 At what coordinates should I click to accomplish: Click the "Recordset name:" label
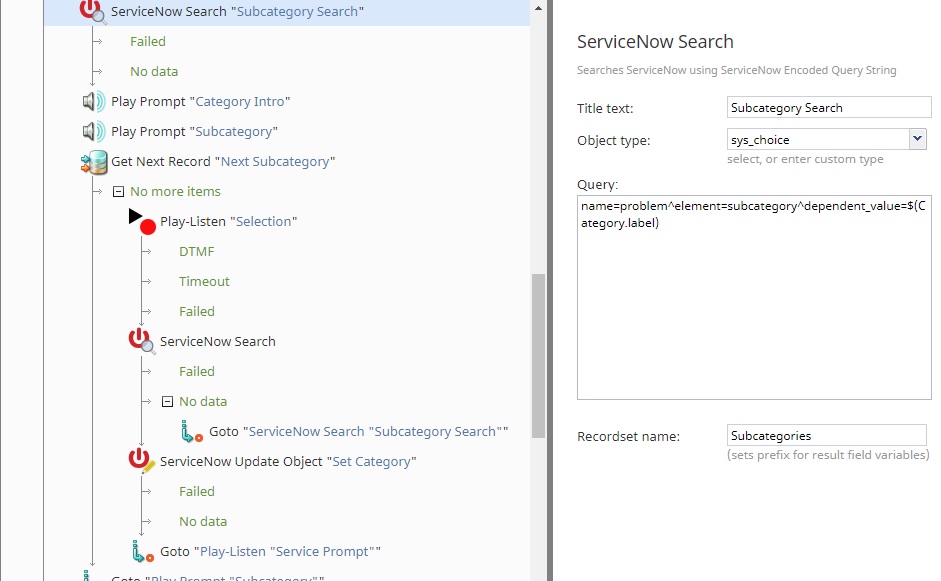tap(628, 436)
